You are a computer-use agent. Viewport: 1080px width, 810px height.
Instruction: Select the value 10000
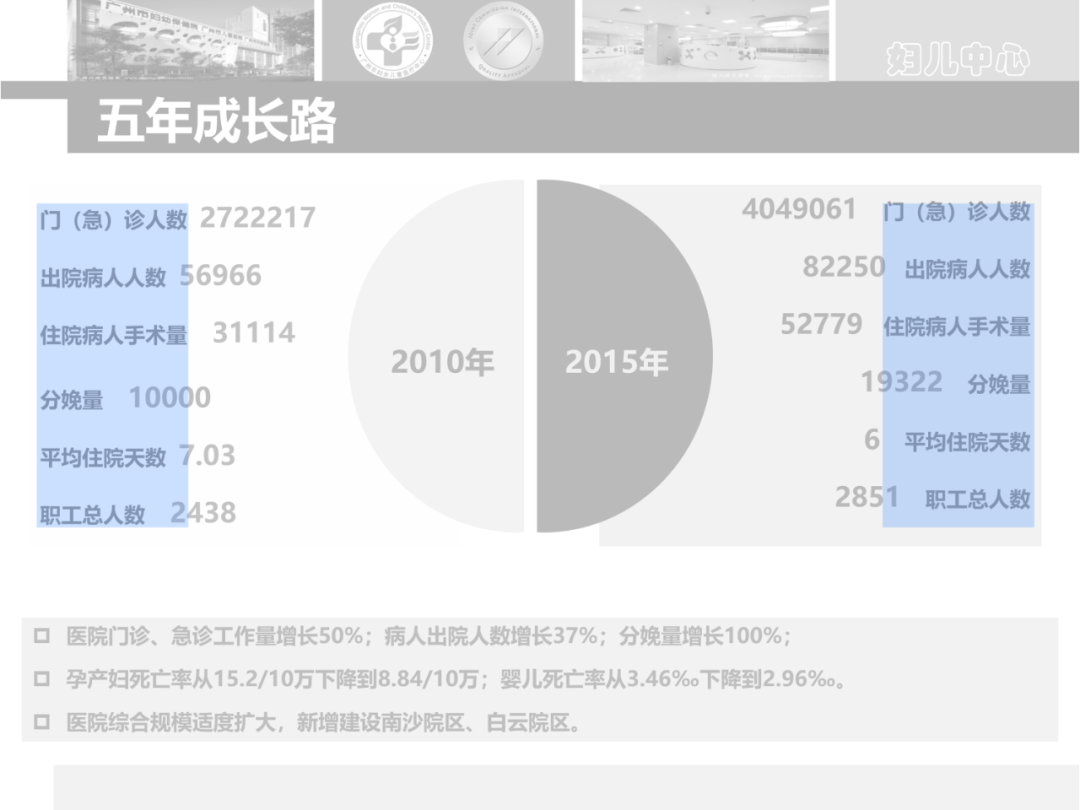[x=170, y=397]
